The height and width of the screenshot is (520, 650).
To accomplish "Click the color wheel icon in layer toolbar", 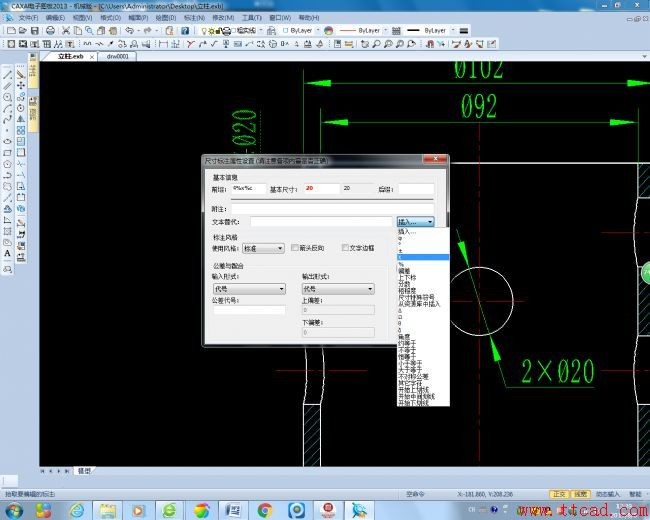I will pos(328,31).
